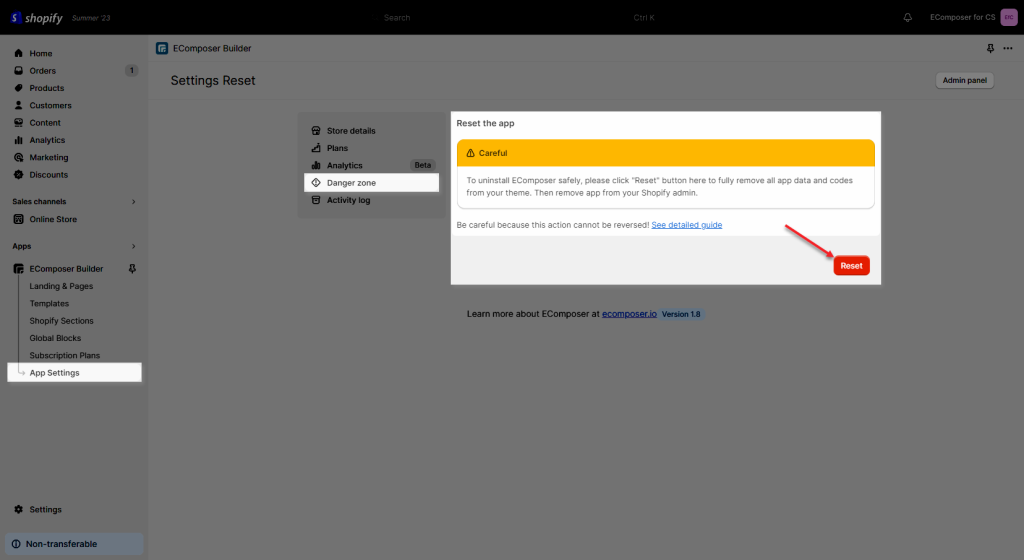1024x560 pixels.
Task: Open Templates submenu item
Action: tap(49, 303)
